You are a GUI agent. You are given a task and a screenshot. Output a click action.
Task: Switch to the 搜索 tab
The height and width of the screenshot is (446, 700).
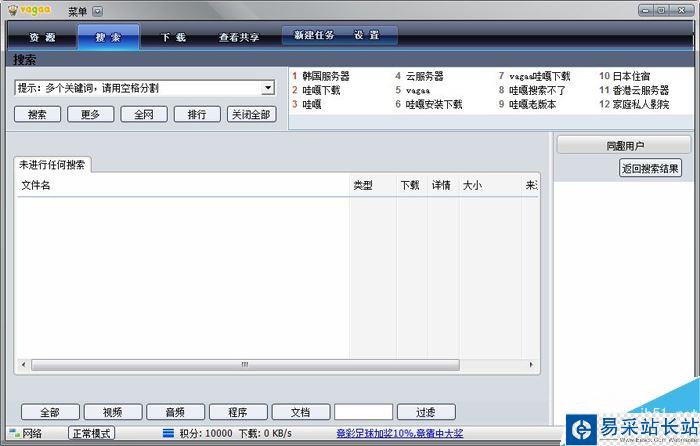click(108, 38)
